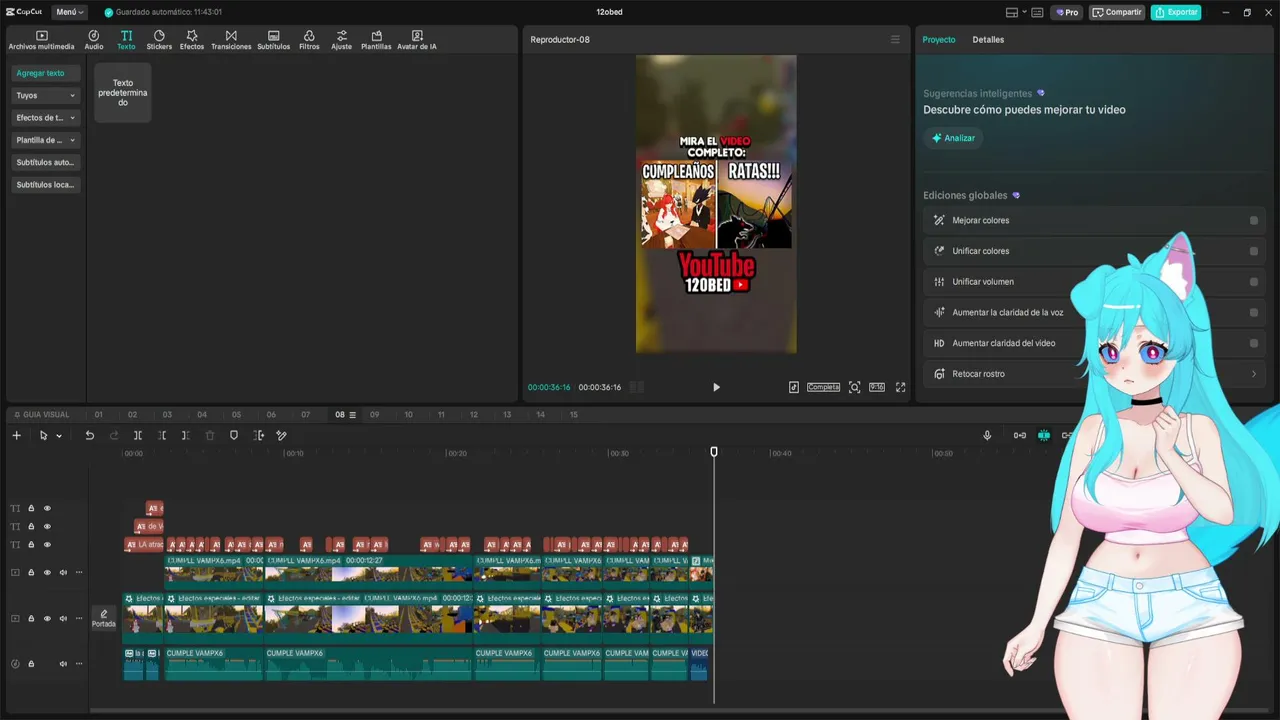Toggle Unificar colores switch

click(1254, 251)
